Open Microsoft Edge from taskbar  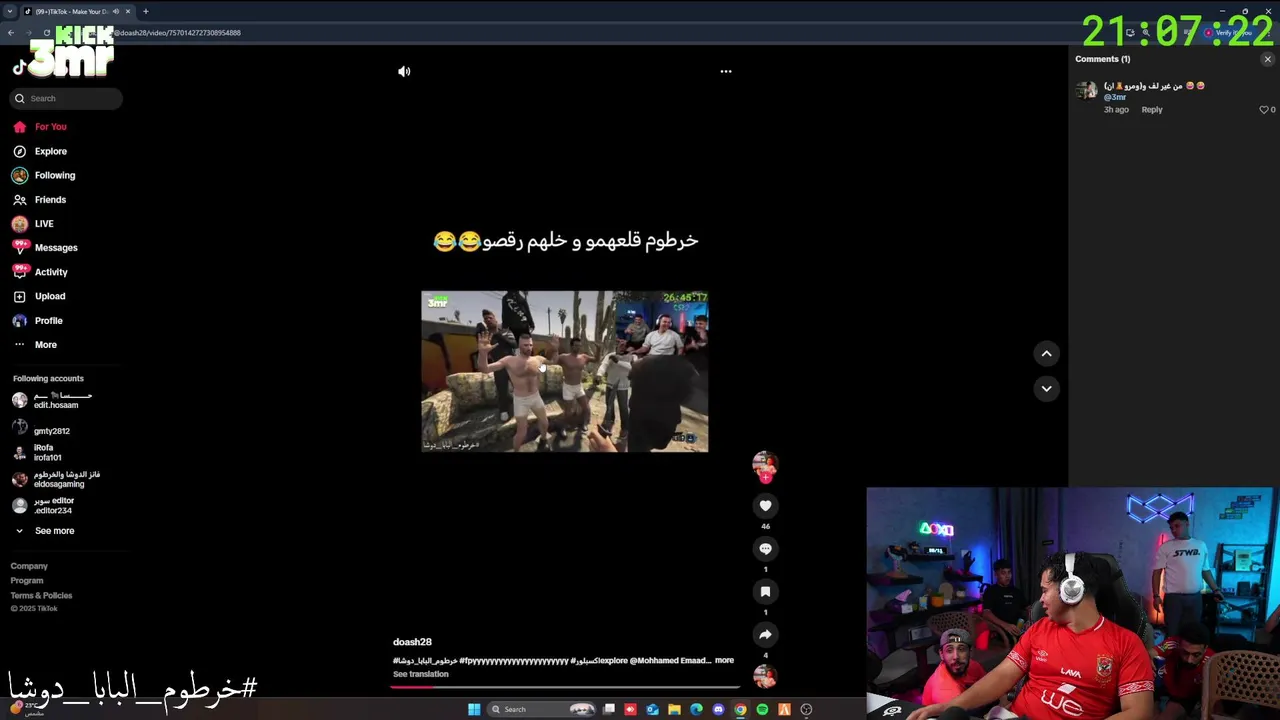coord(696,710)
